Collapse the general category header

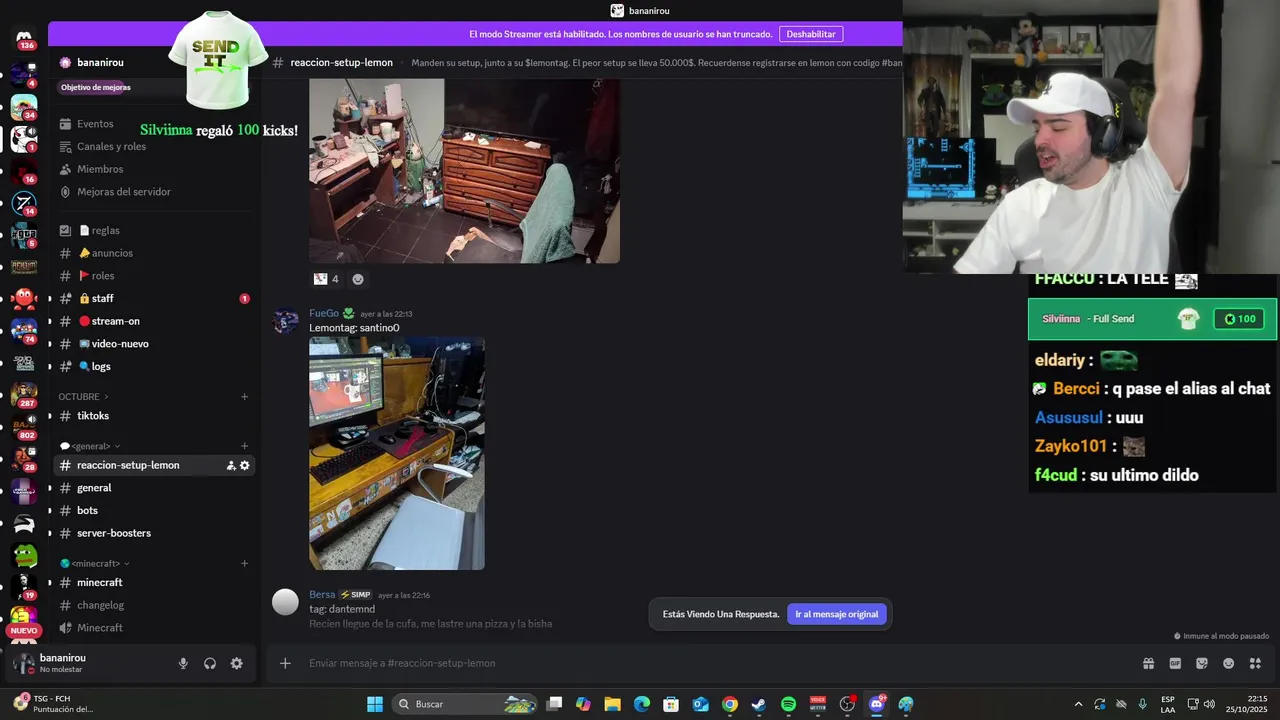point(90,446)
